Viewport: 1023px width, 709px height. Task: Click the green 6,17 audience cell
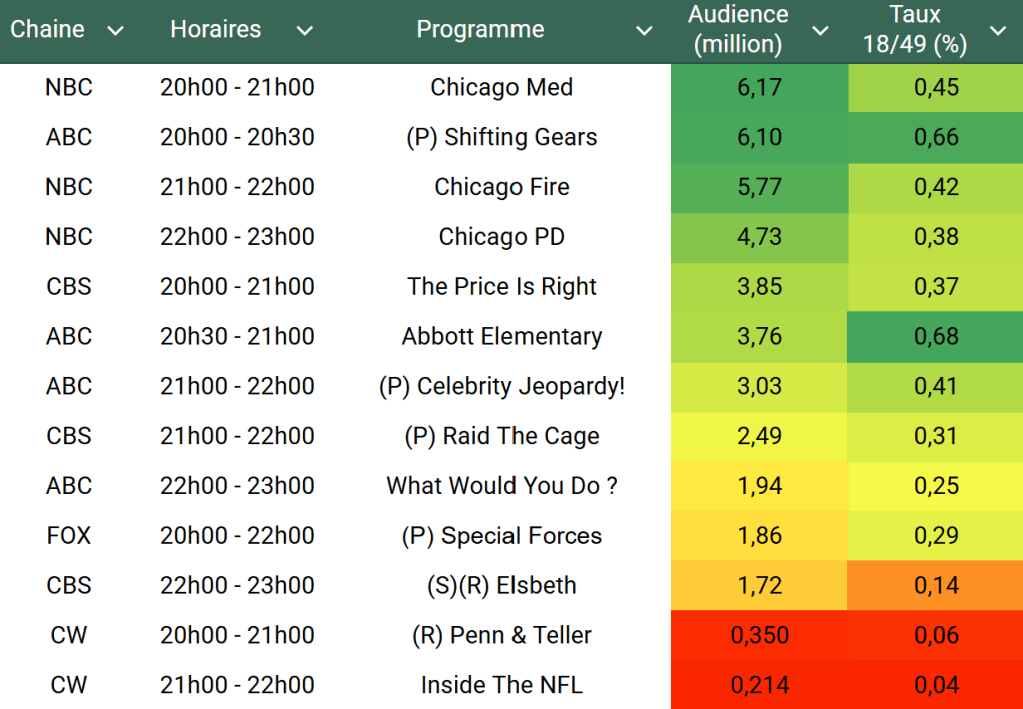point(759,88)
